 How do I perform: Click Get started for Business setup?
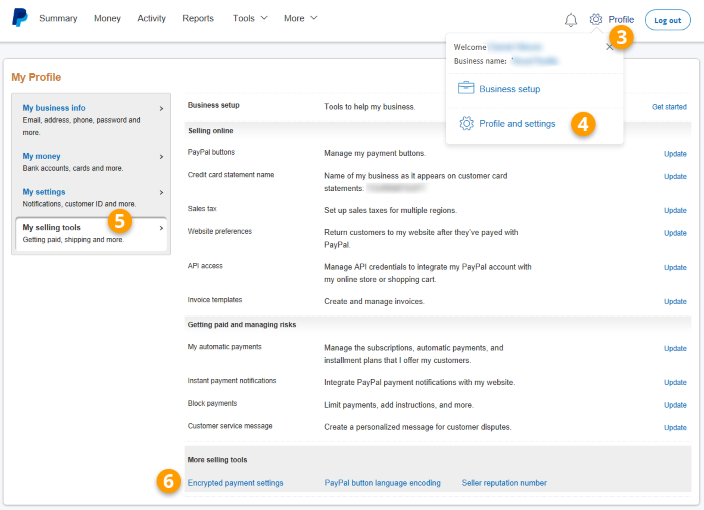tap(669, 107)
